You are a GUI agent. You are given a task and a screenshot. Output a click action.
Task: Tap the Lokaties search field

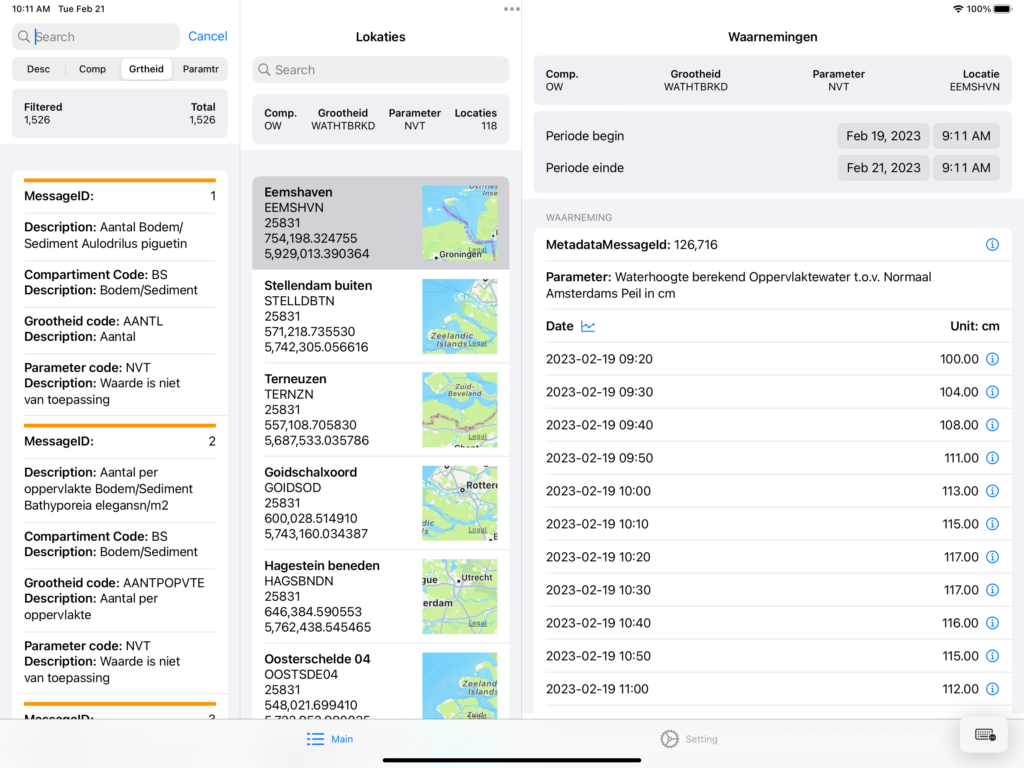click(380, 70)
